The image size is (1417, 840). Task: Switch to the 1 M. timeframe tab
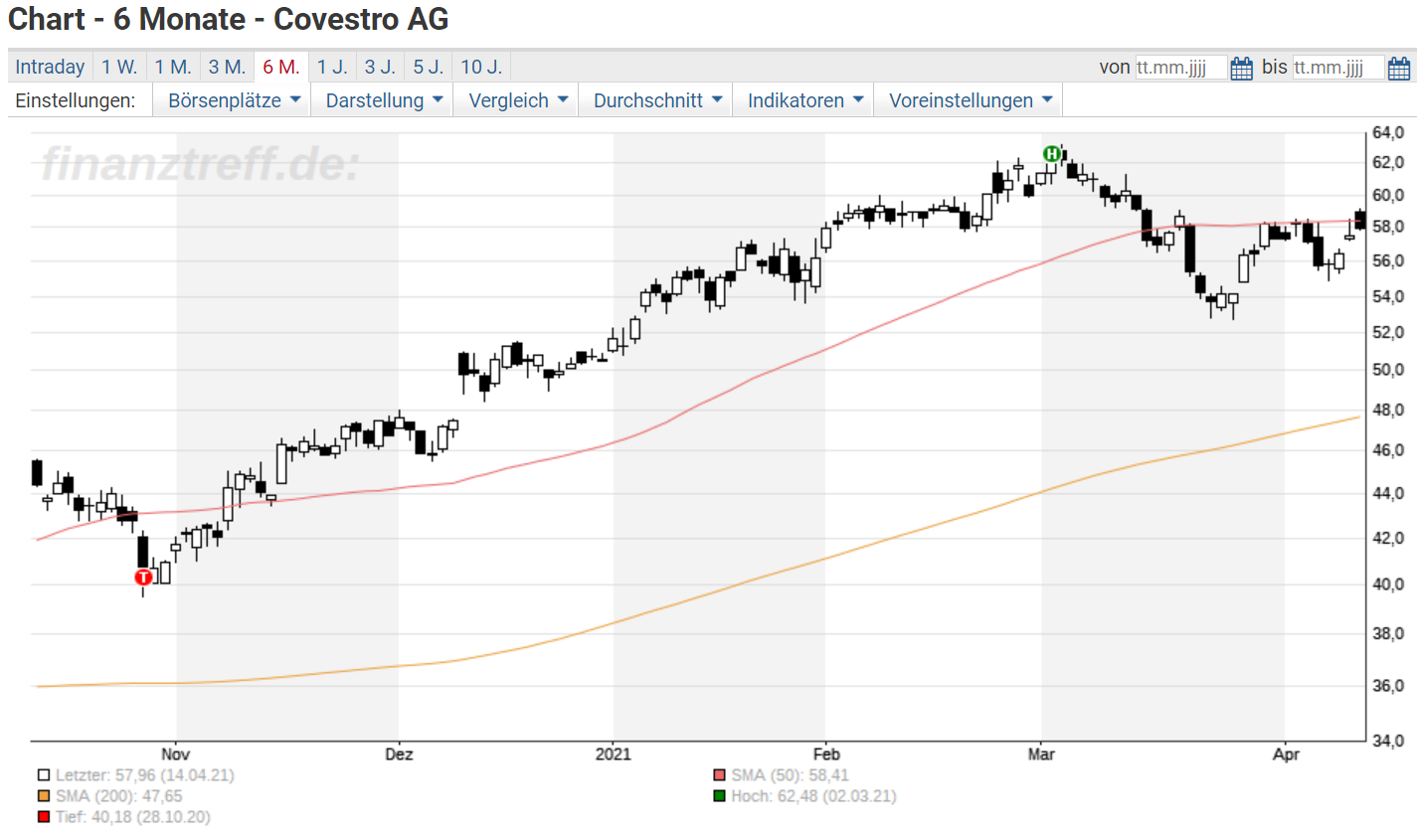[173, 67]
